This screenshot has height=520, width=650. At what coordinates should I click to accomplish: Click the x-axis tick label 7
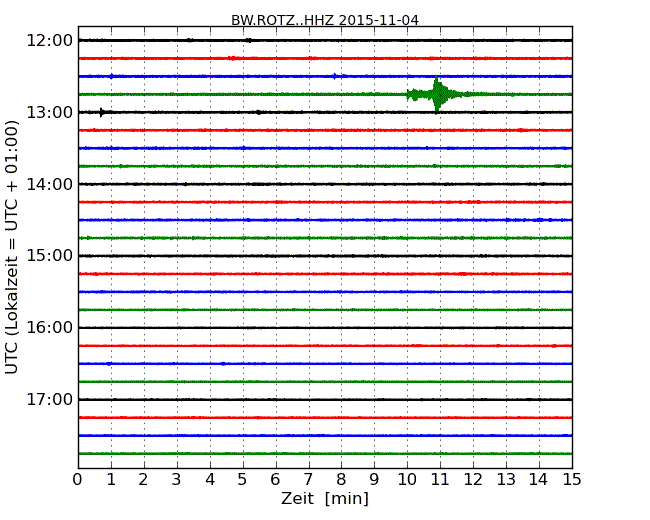tap(308, 480)
